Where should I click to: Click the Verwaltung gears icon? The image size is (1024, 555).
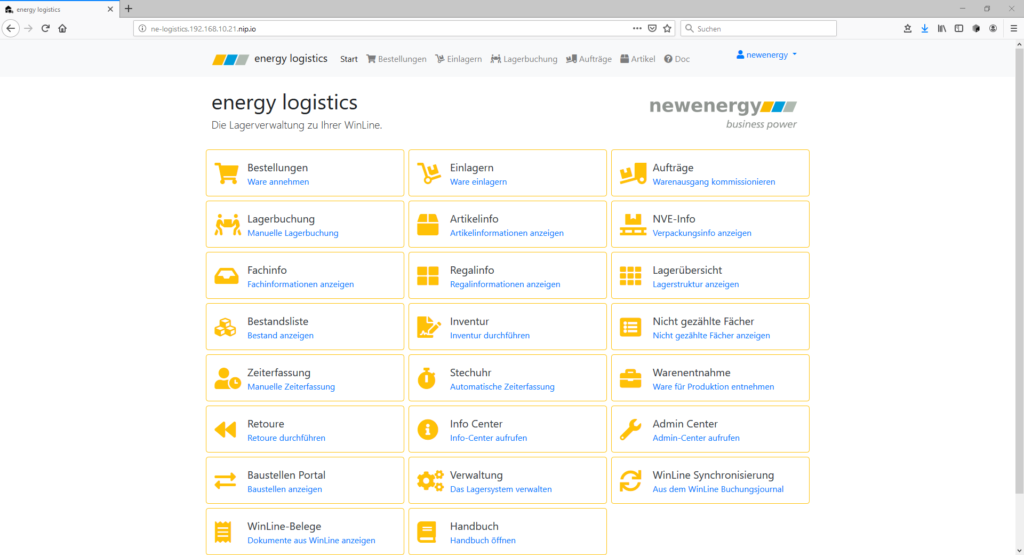(x=430, y=481)
